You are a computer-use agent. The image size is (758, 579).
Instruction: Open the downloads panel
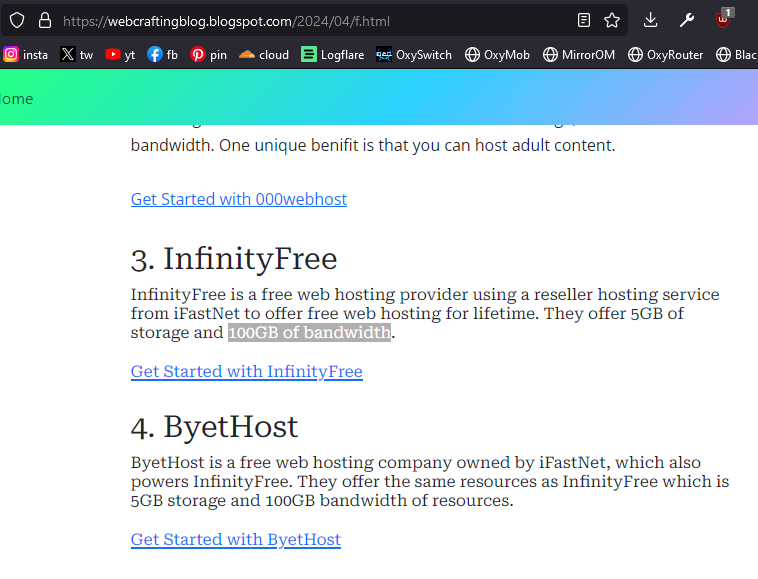coord(650,20)
